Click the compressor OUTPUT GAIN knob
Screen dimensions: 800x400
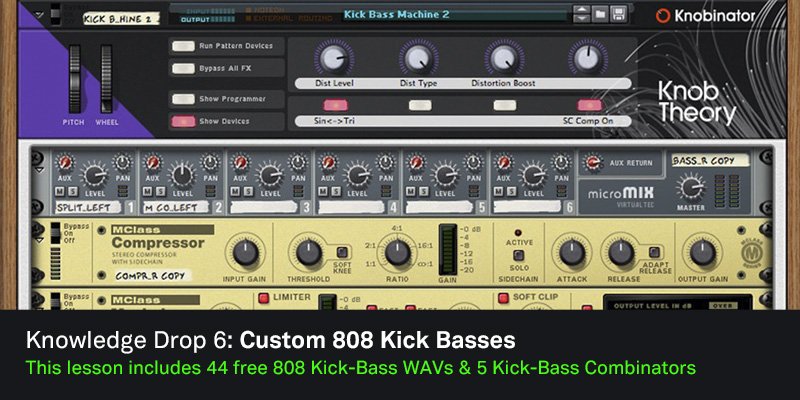(703, 253)
